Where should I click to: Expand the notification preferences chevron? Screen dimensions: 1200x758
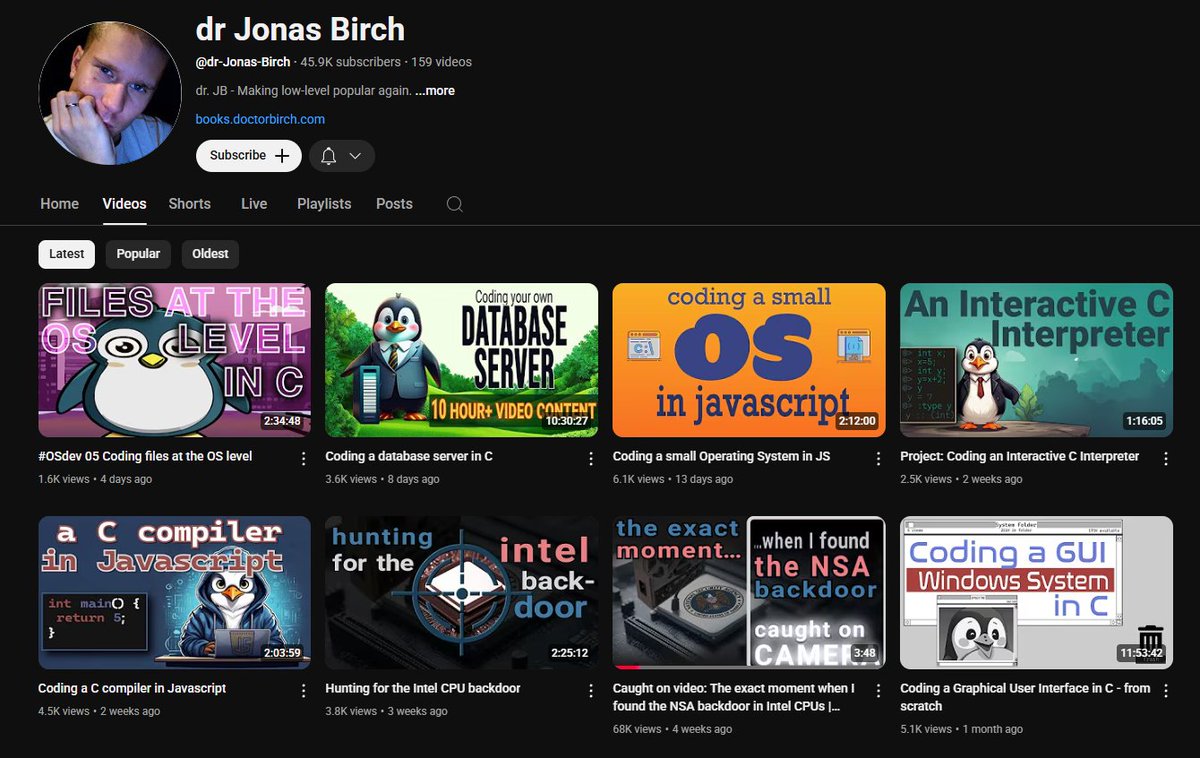pyautogui.click(x=355, y=156)
